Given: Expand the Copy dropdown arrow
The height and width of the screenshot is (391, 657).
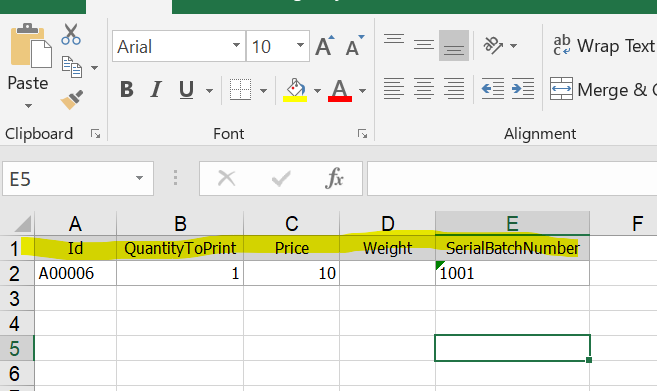Looking at the screenshot, I should click(x=95, y=67).
